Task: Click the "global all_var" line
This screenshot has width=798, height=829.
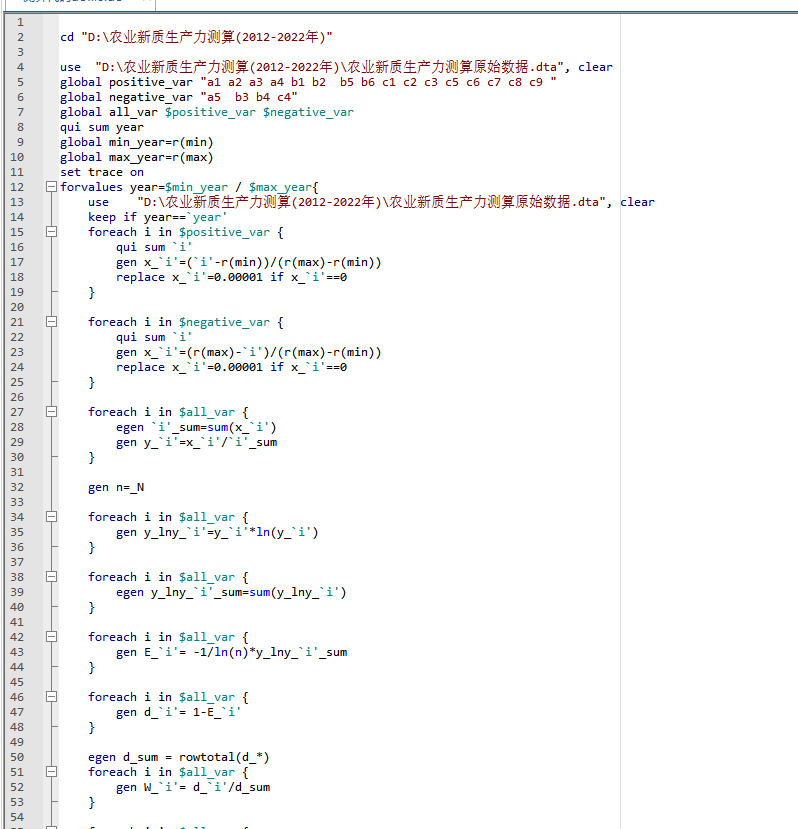Action: 207,112
